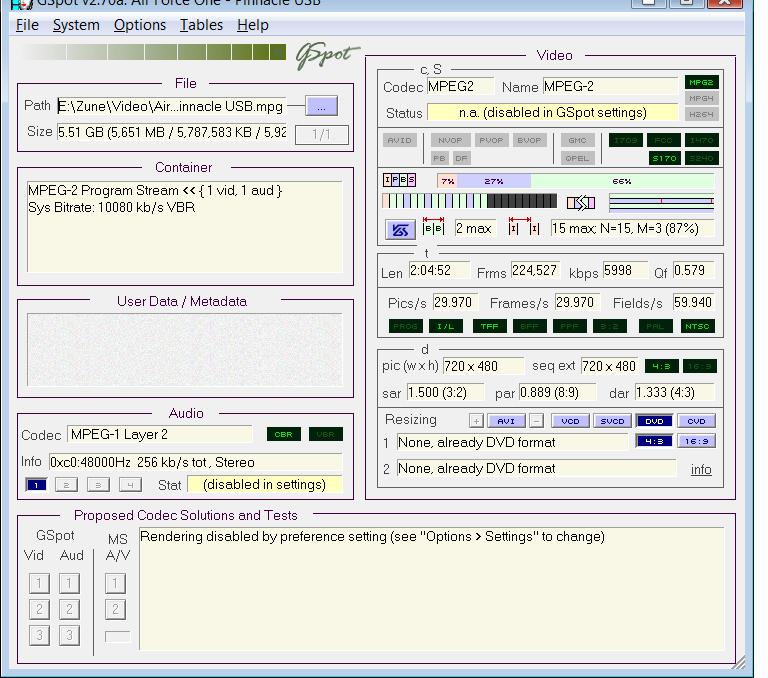This screenshot has width=768, height=678.
Task: Expand resizing with the plus button
Action: click(x=476, y=421)
